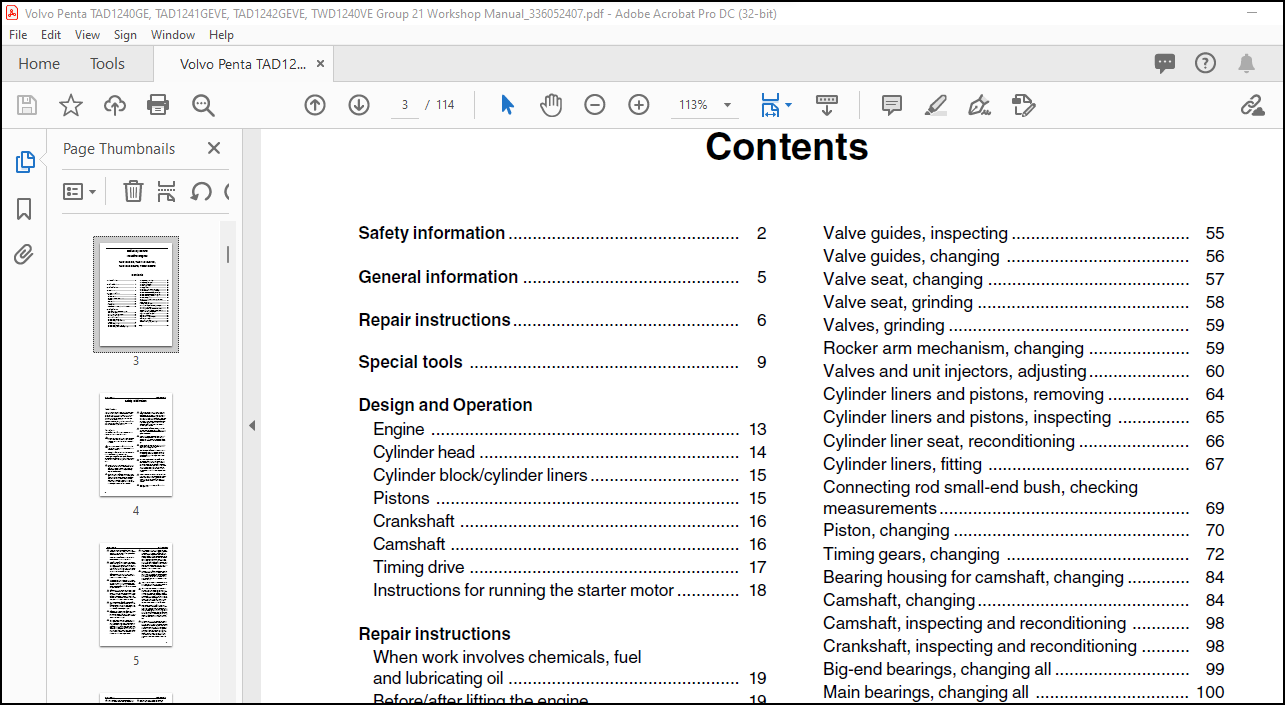Show Page Thumbnails sidebar panel icon
Viewport: 1285px width, 705px height.
24,162
